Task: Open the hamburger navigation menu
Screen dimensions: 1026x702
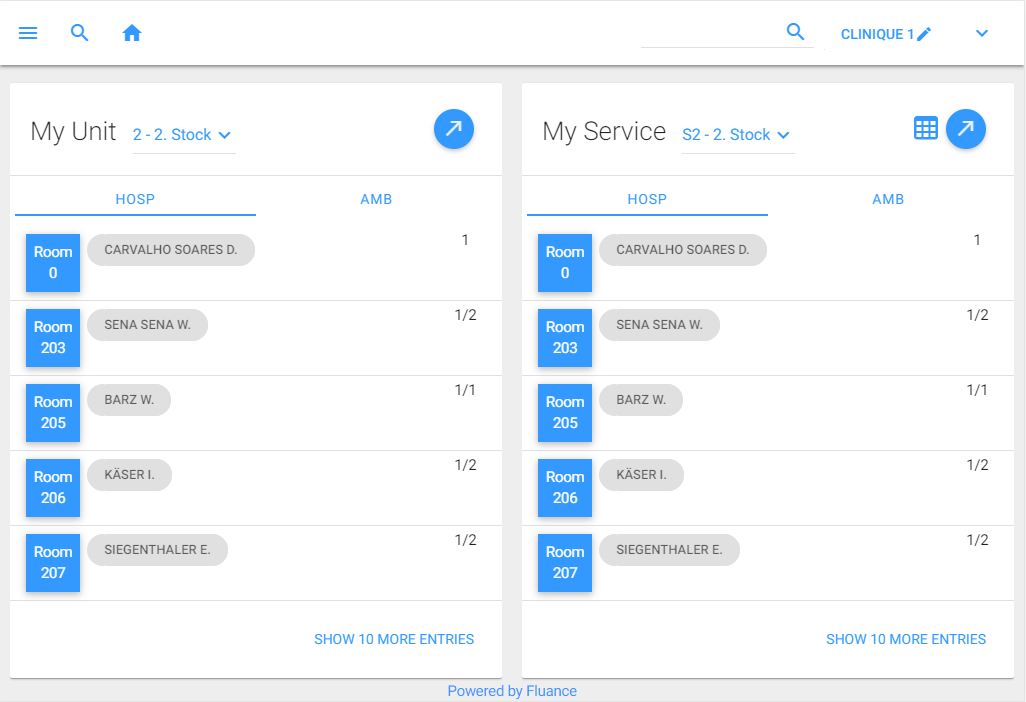Action: [x=28, y=33]
